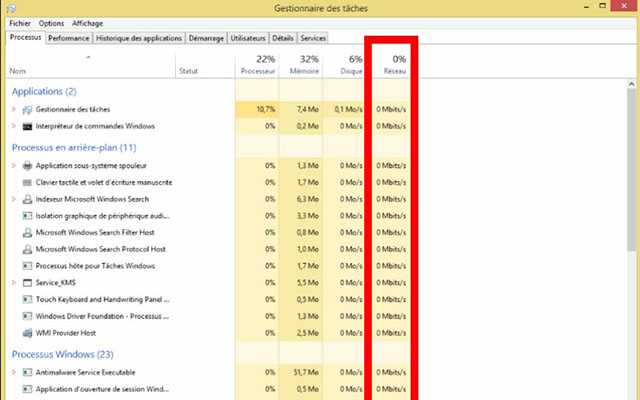Sort by Réseau column header
Viewport: 640px width, 400px height.
tap(391, 65)
